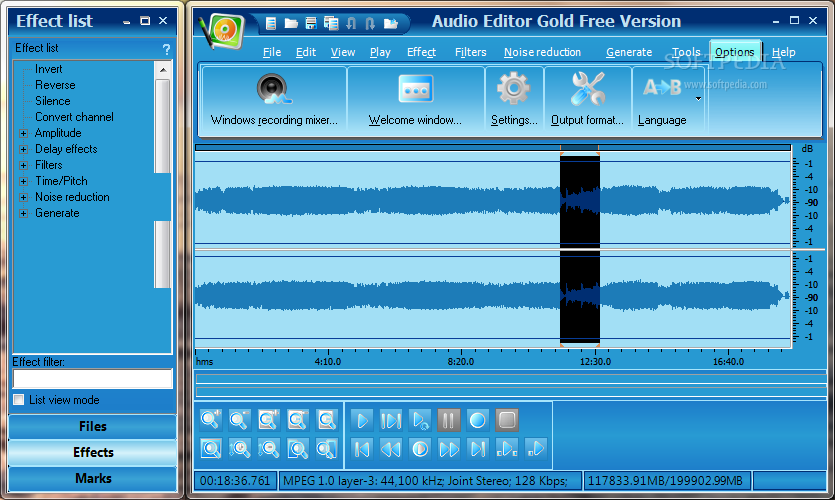Open Settings gear
The image size is (835, 500).
click(514, 99)
